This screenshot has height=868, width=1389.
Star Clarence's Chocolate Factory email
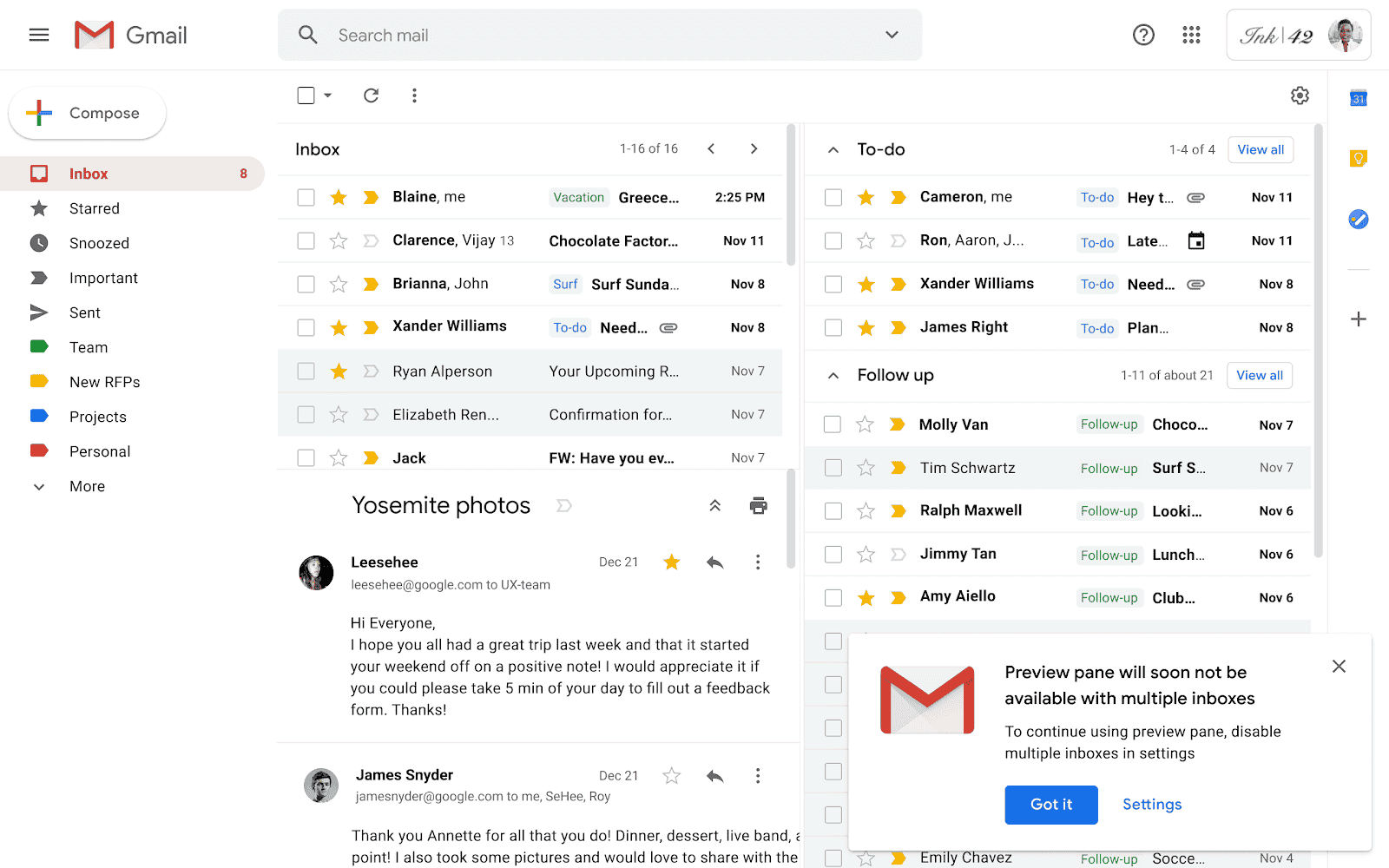pos(339,240)
